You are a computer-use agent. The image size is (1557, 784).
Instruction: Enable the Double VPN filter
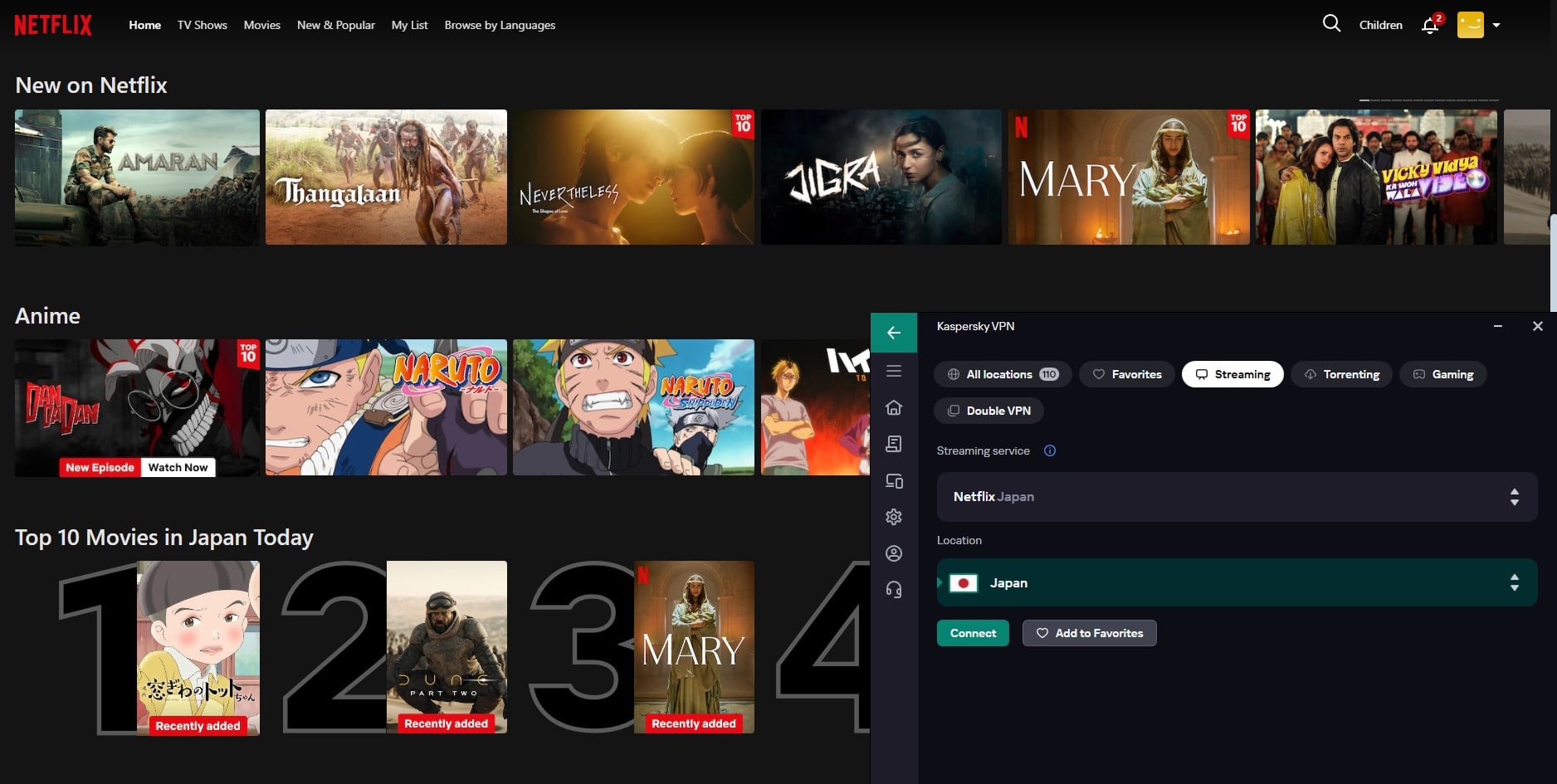point(988,411)
